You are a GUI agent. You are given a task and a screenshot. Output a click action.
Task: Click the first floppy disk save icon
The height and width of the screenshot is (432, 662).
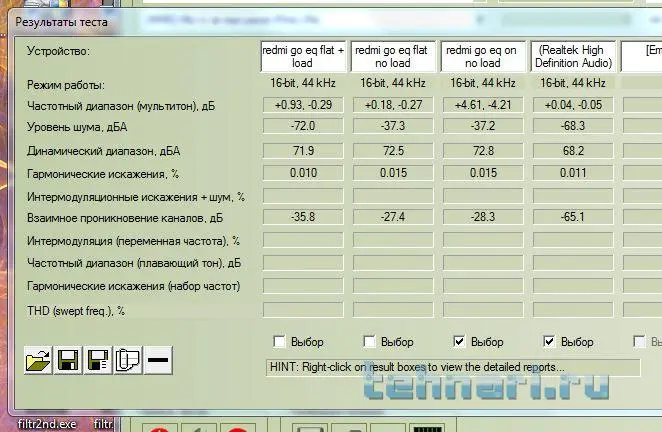click(68, 360)
